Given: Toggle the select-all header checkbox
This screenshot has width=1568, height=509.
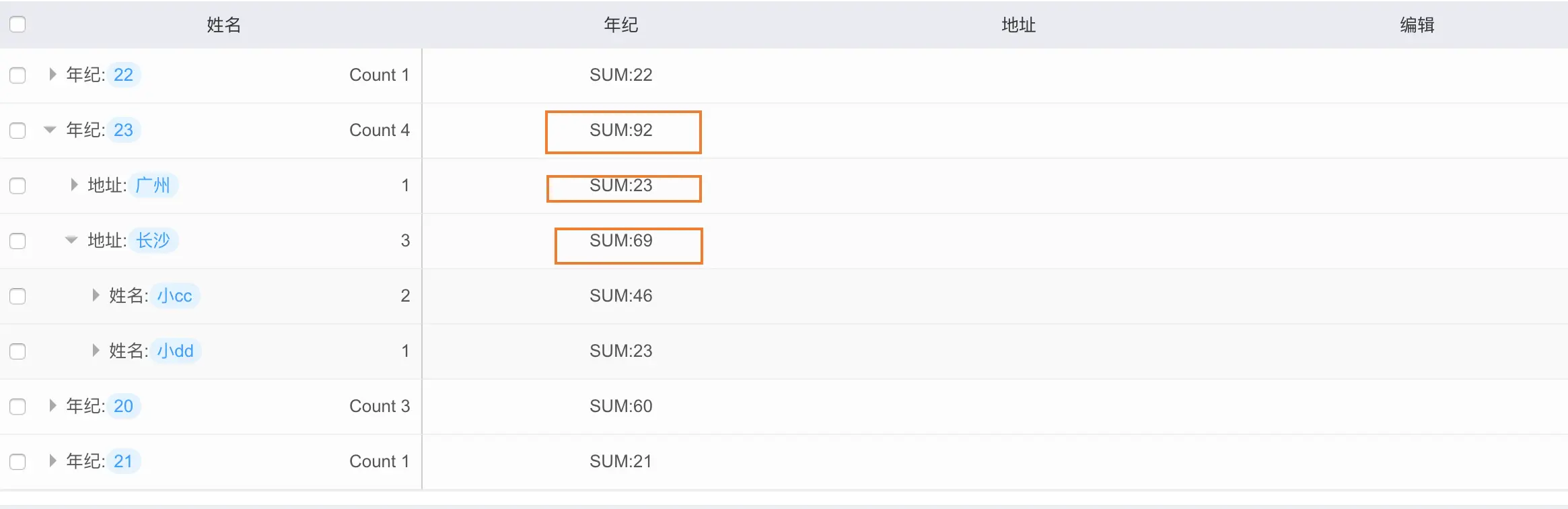Looking at the screenshot, I should click(x=17, y=25).
